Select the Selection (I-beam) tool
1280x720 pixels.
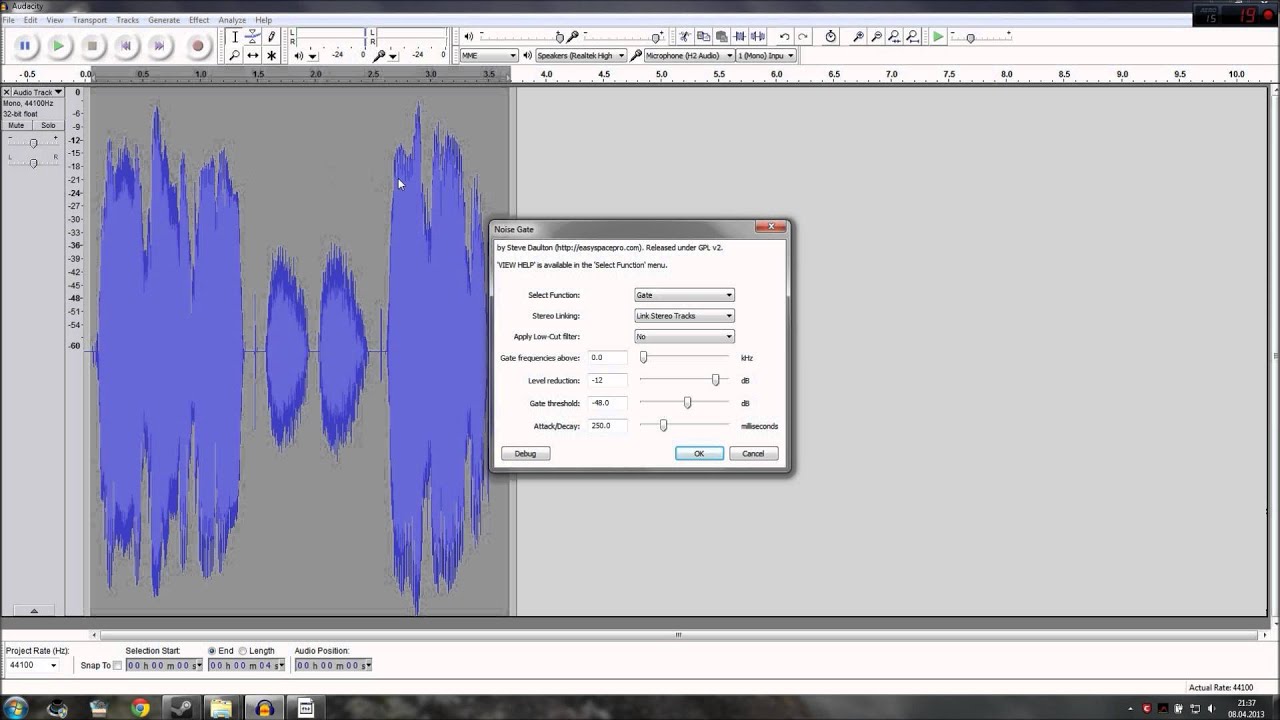pyautogui.click(x=234, y=37)
